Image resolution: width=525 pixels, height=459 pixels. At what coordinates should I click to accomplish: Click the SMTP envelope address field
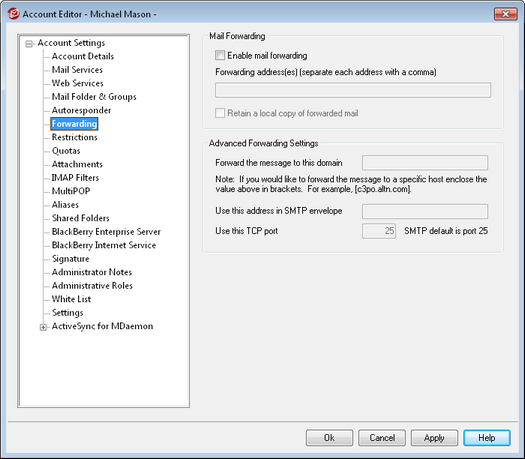coord(425,211)
